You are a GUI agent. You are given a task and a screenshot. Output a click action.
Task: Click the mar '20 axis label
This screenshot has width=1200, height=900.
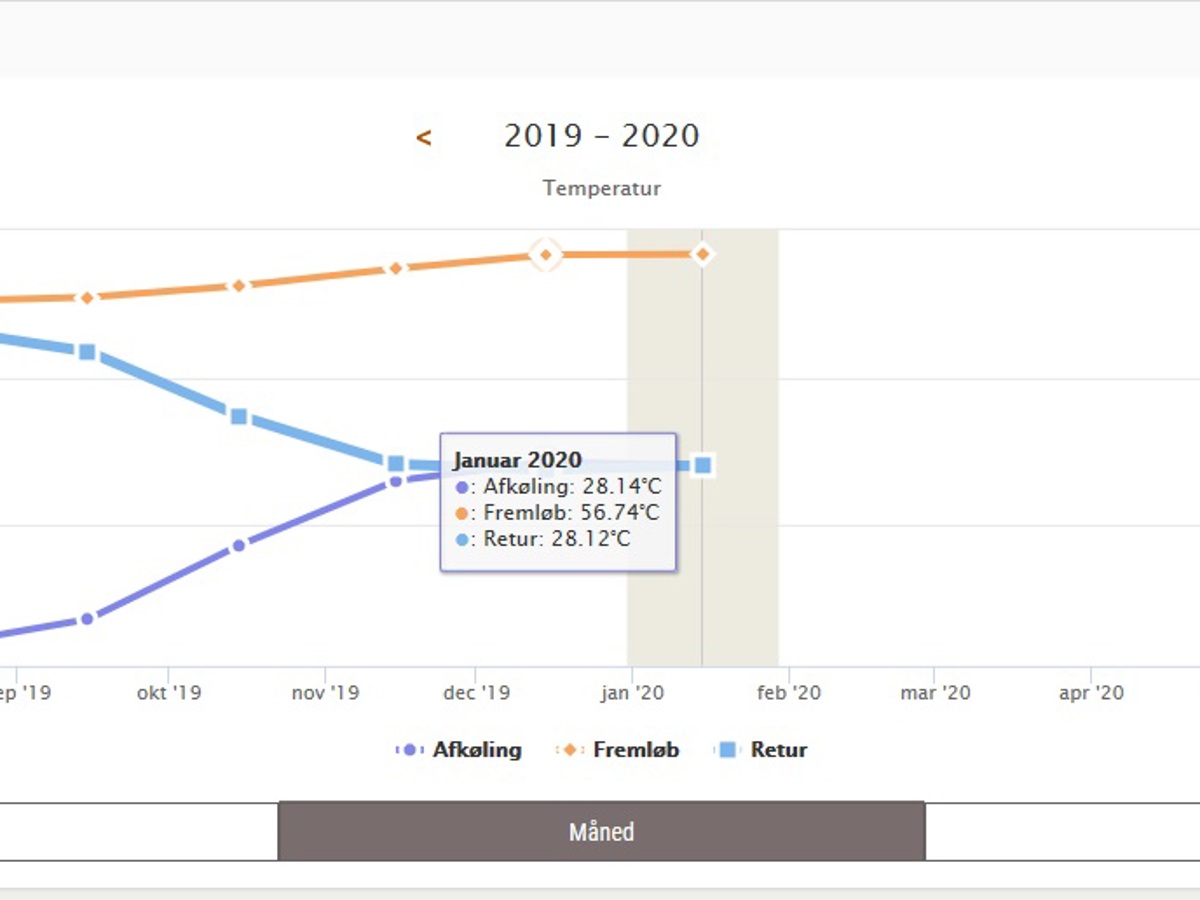[935, 693]
